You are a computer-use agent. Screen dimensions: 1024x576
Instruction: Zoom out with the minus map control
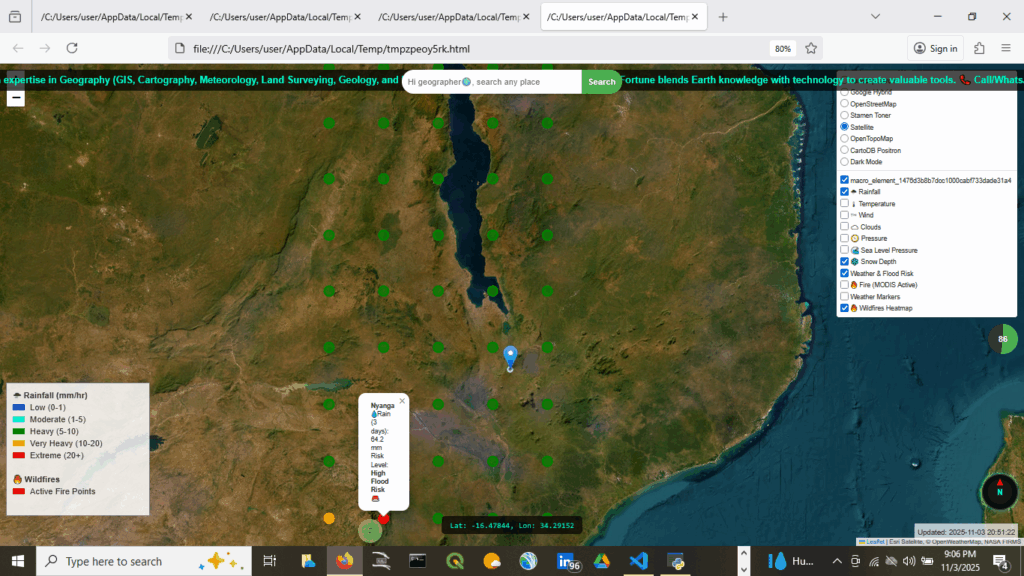15,97
